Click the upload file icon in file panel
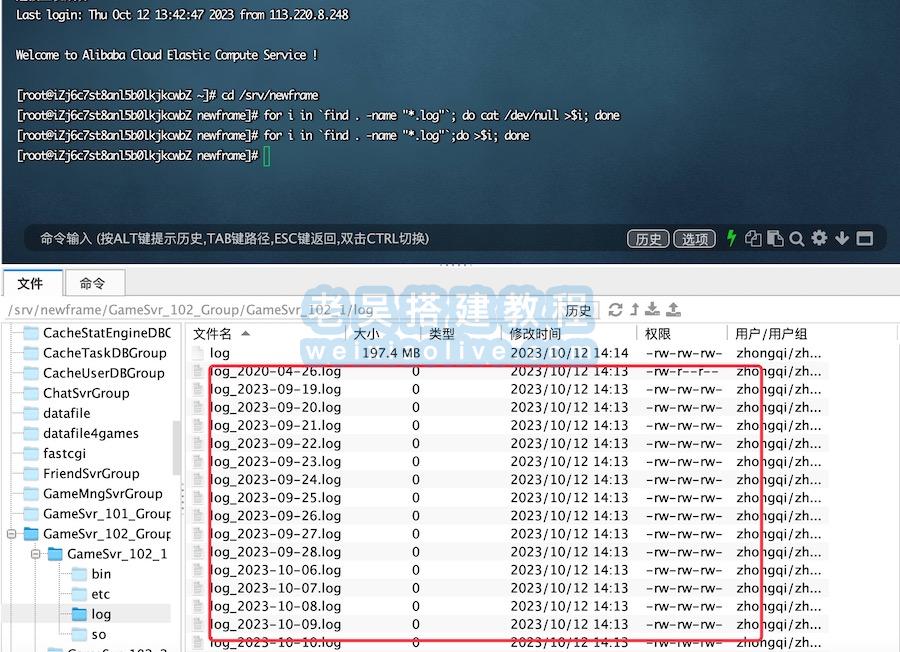900x652 pixels. pos(673,310)
